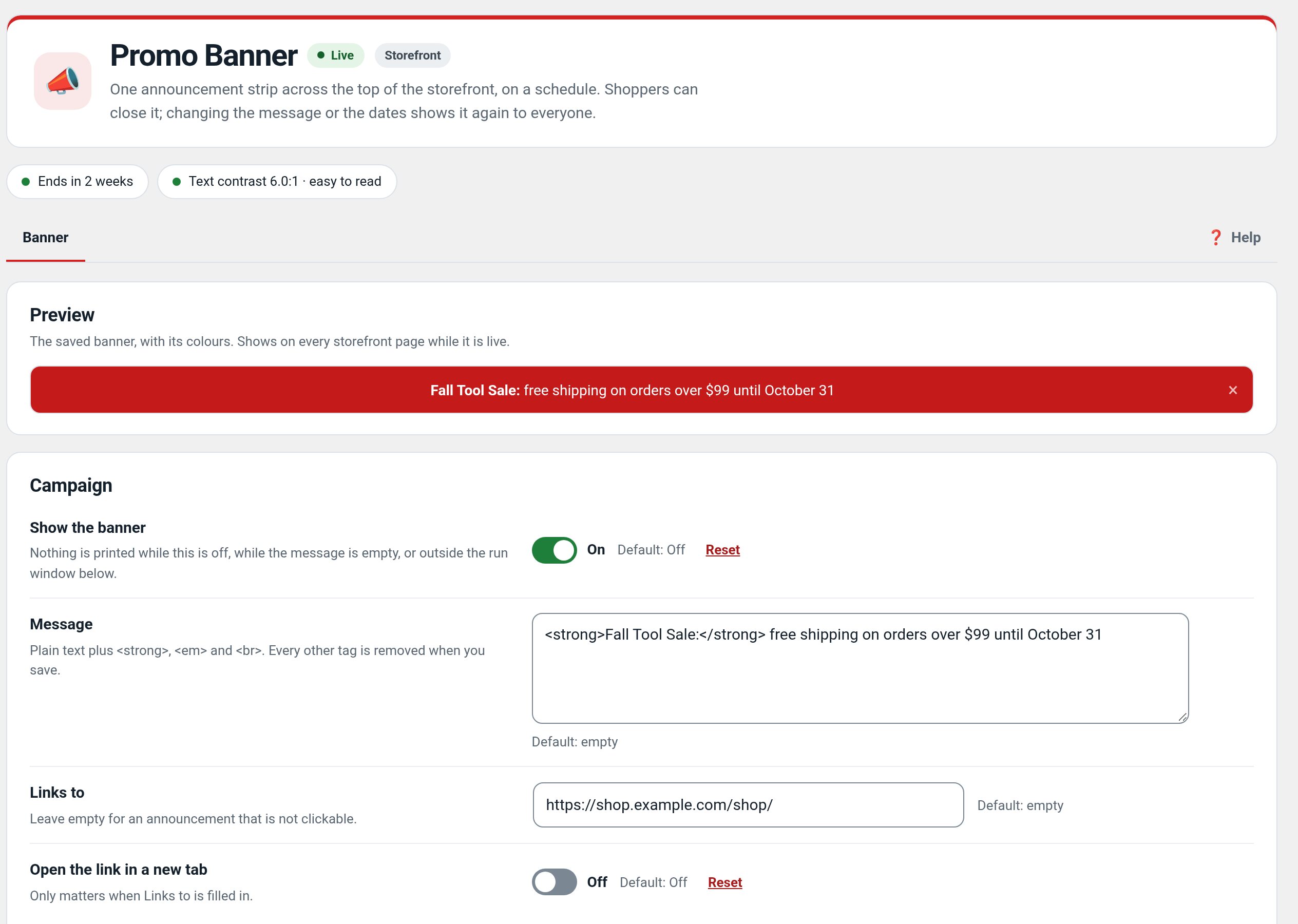
Task: Reset the Open link in new tab setting
Action: point(725,882)
